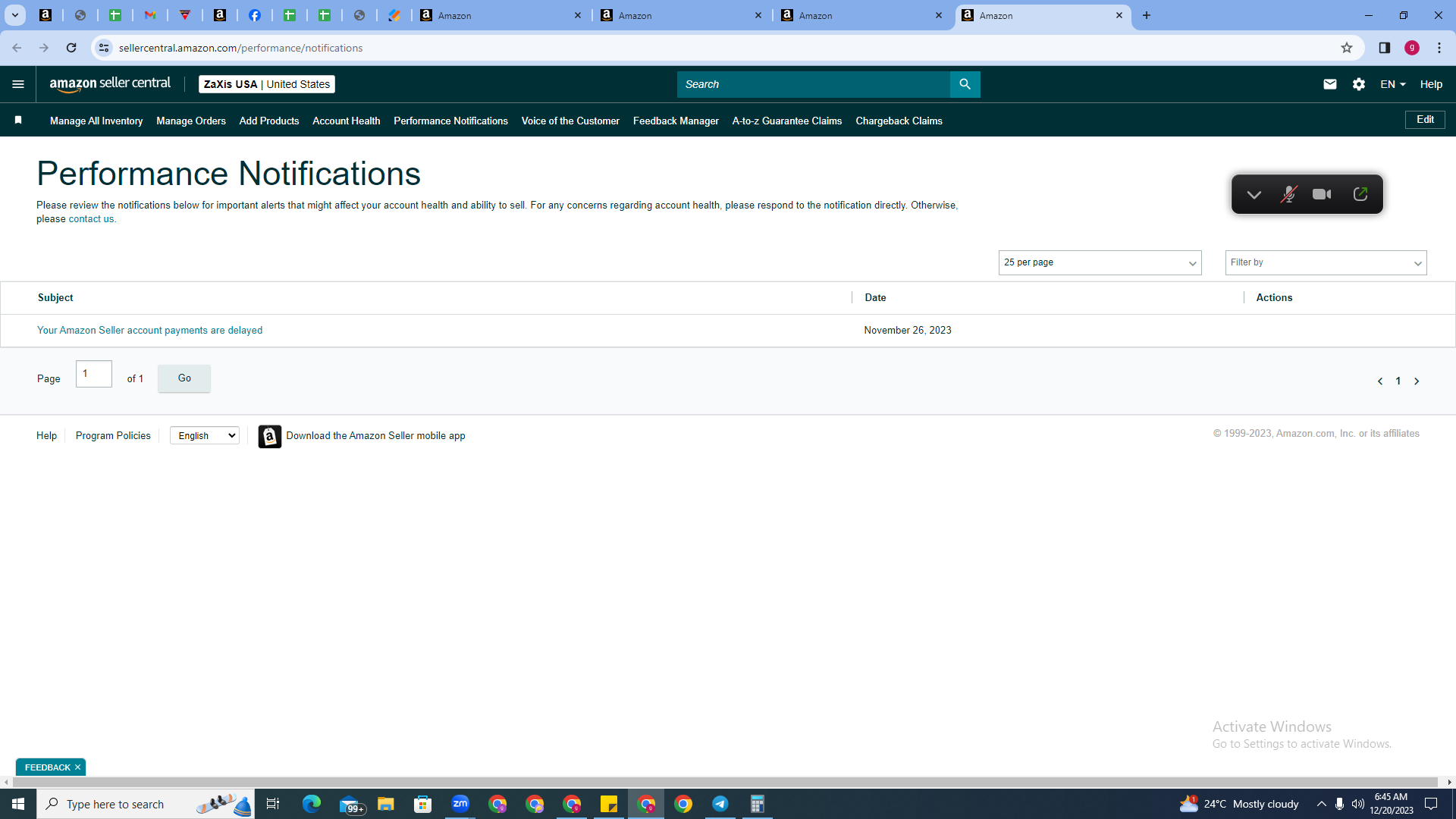
Task: Open A-to-z Guarantee Claims
Action: (787, 121)
